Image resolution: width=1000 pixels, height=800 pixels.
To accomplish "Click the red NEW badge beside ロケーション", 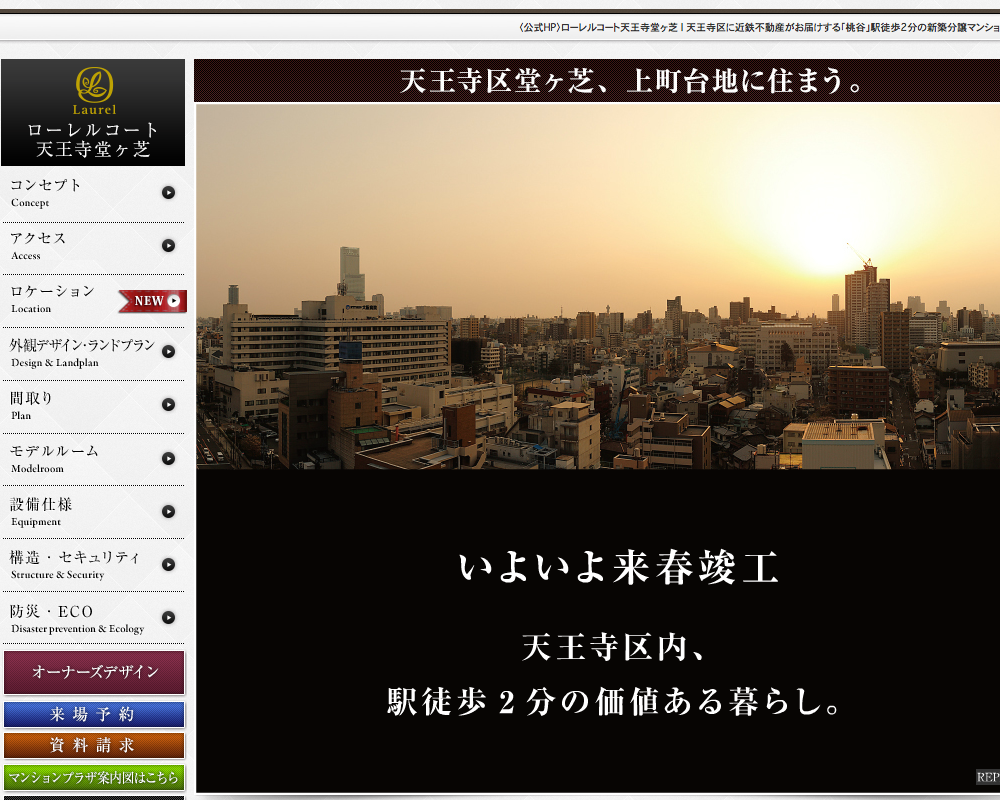I will tap(152, 301).
